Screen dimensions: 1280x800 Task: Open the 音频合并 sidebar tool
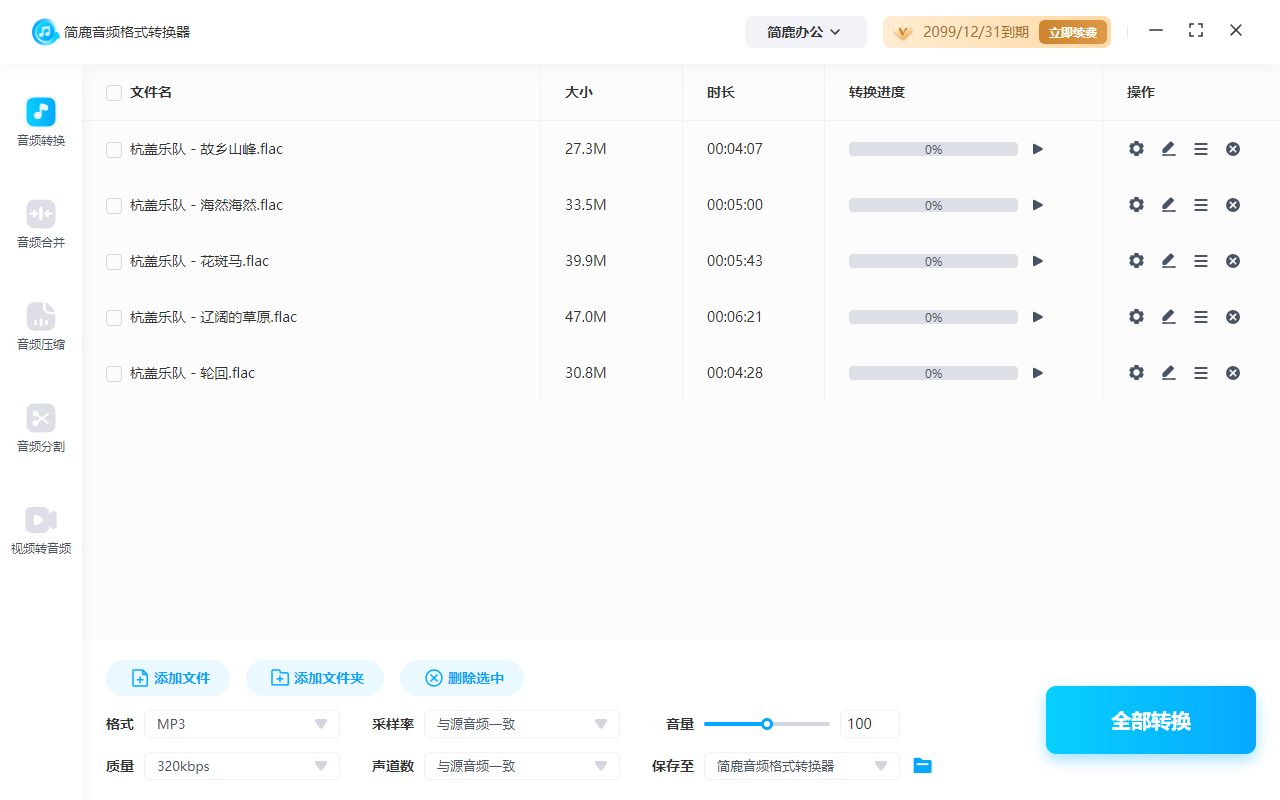coord(40,224)
